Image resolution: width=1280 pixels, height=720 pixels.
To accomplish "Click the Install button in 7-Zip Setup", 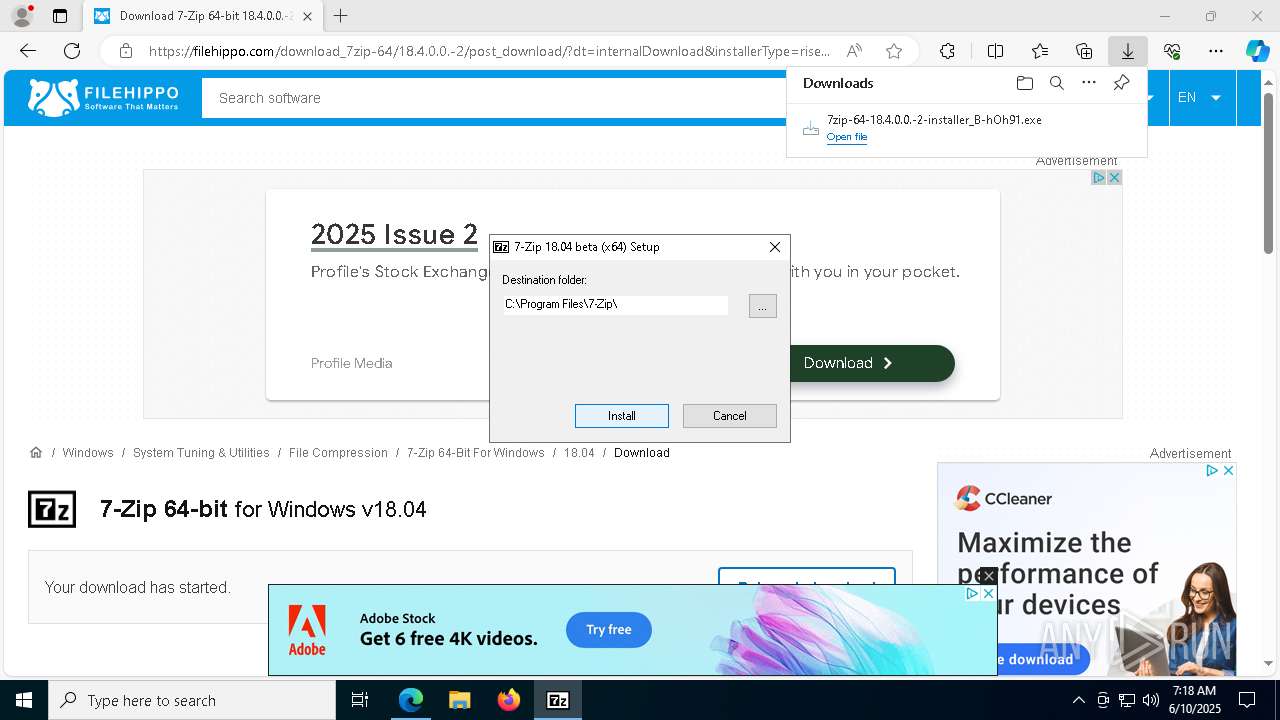I will click(x=621, y=416).
